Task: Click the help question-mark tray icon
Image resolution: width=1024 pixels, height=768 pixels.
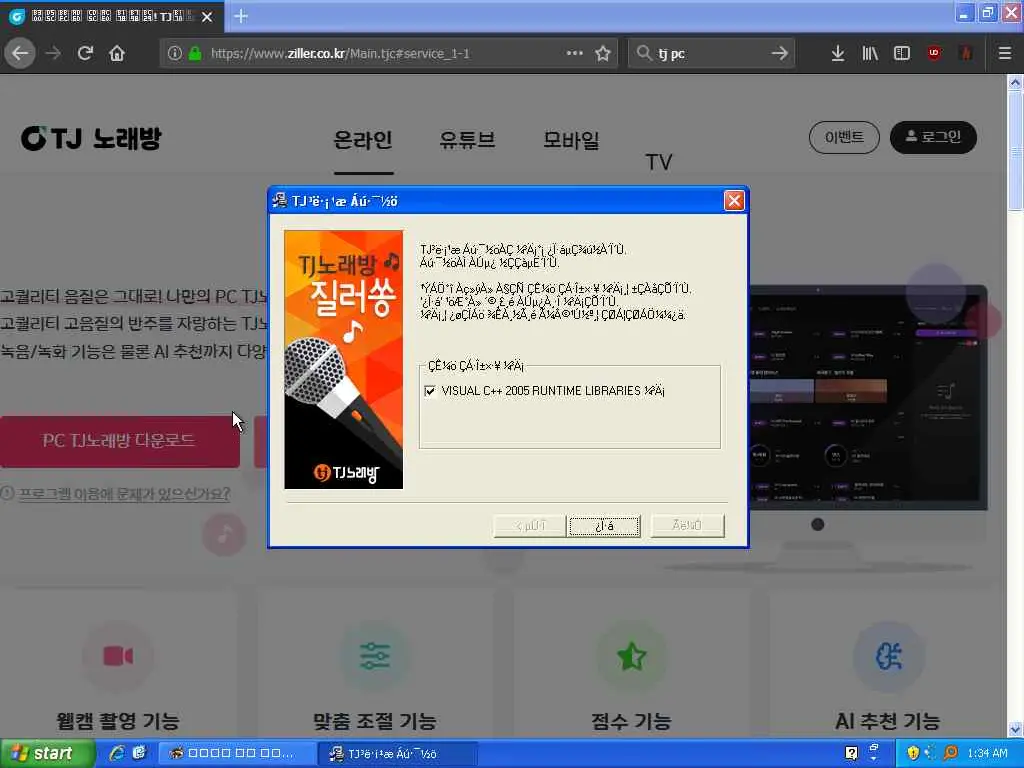Action: click(851, 753)
